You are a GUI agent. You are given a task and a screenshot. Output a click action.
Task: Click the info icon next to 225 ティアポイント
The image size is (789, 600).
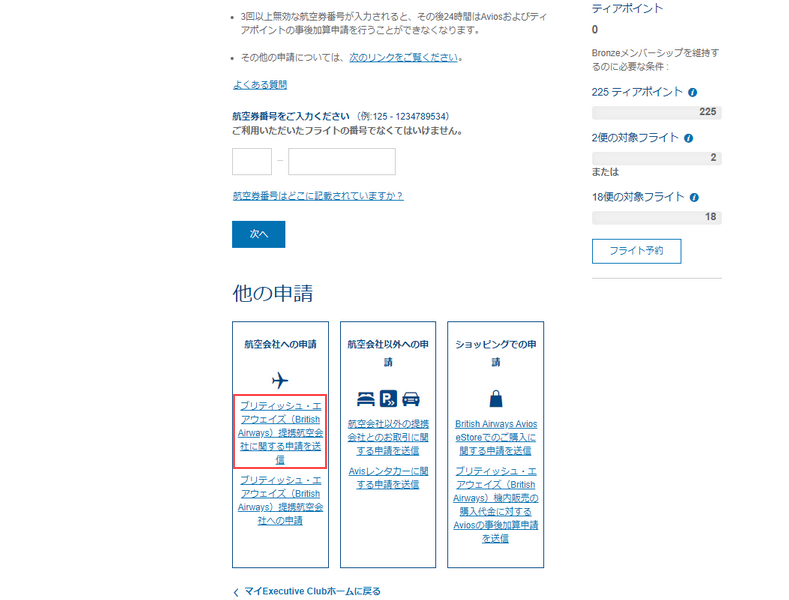tap(692, 93)
